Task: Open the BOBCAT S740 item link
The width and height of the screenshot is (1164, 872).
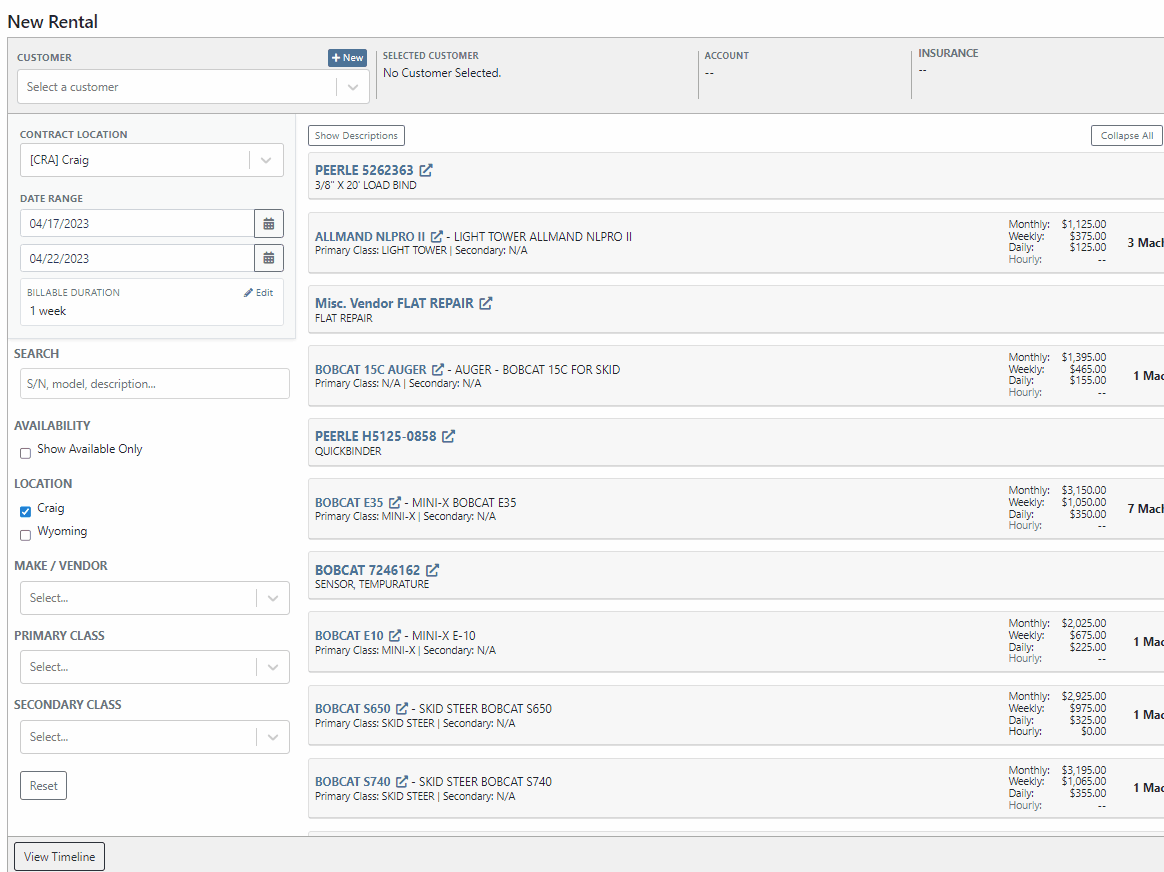Action: point(353,781)
